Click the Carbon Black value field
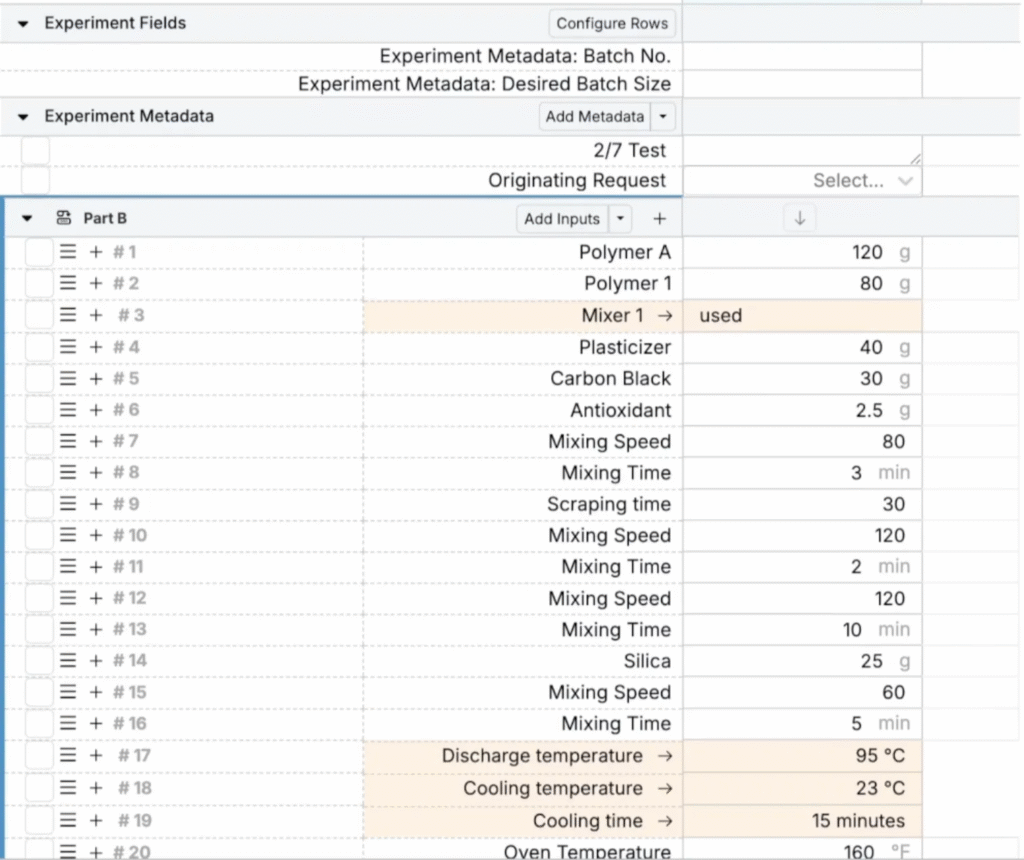Image resolution: width=1024 pixels, height=860 pixels. click(801, 379)
